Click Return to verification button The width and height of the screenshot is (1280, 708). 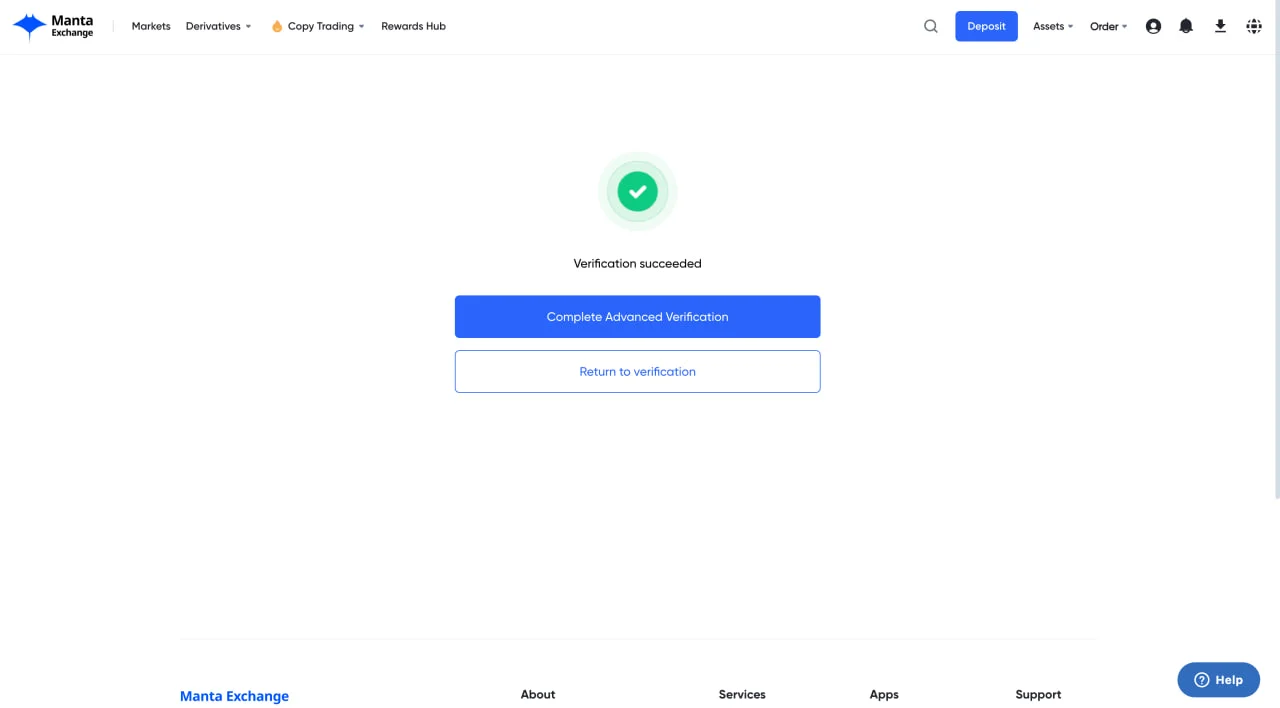pos(637,371)
